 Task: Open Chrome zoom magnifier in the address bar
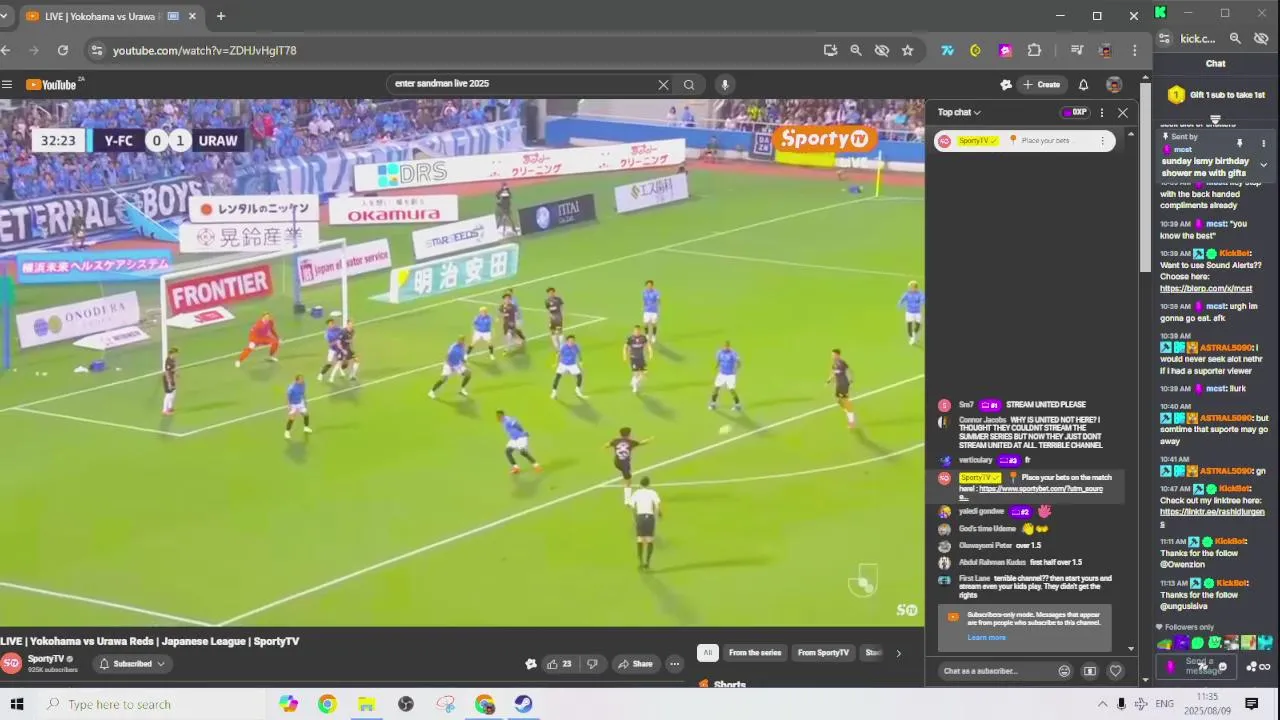coord(856,50)
